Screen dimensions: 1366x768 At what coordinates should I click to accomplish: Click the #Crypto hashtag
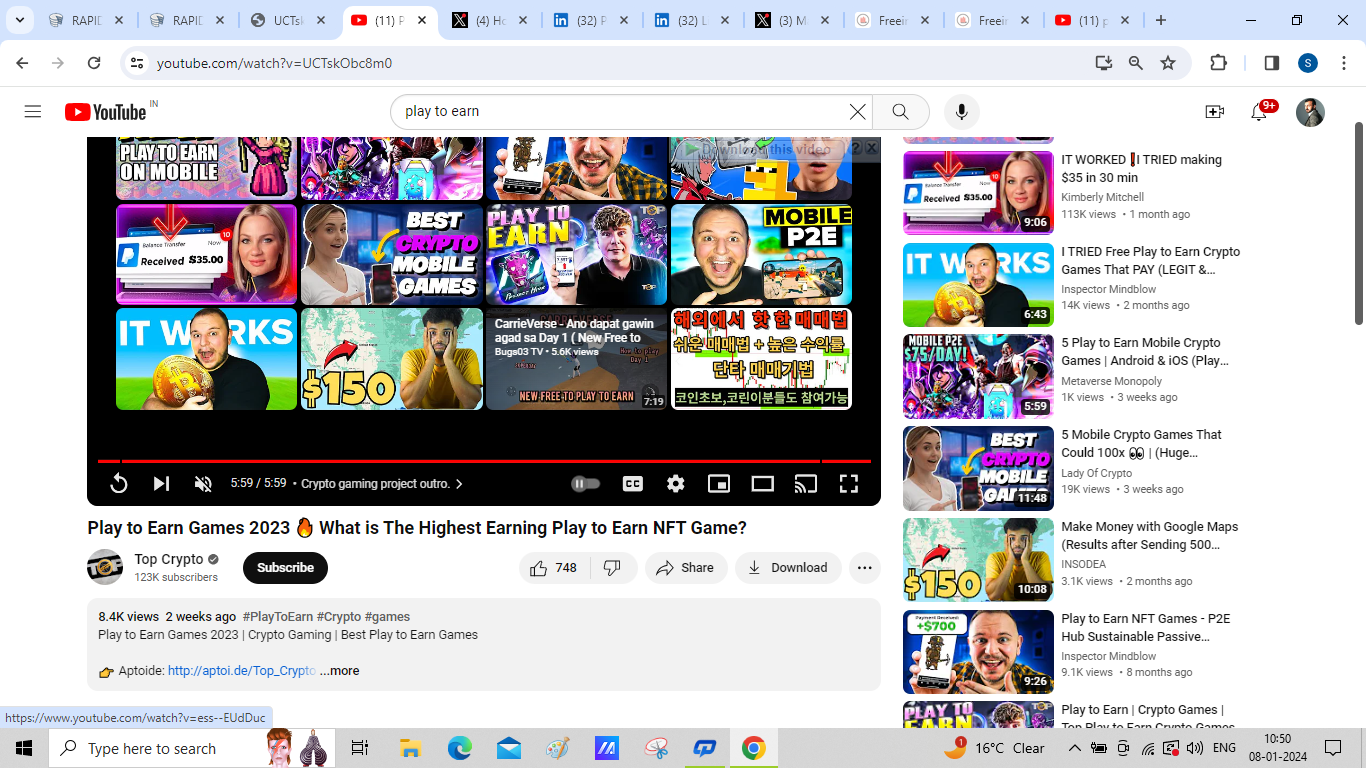click(x=339, y=617)
